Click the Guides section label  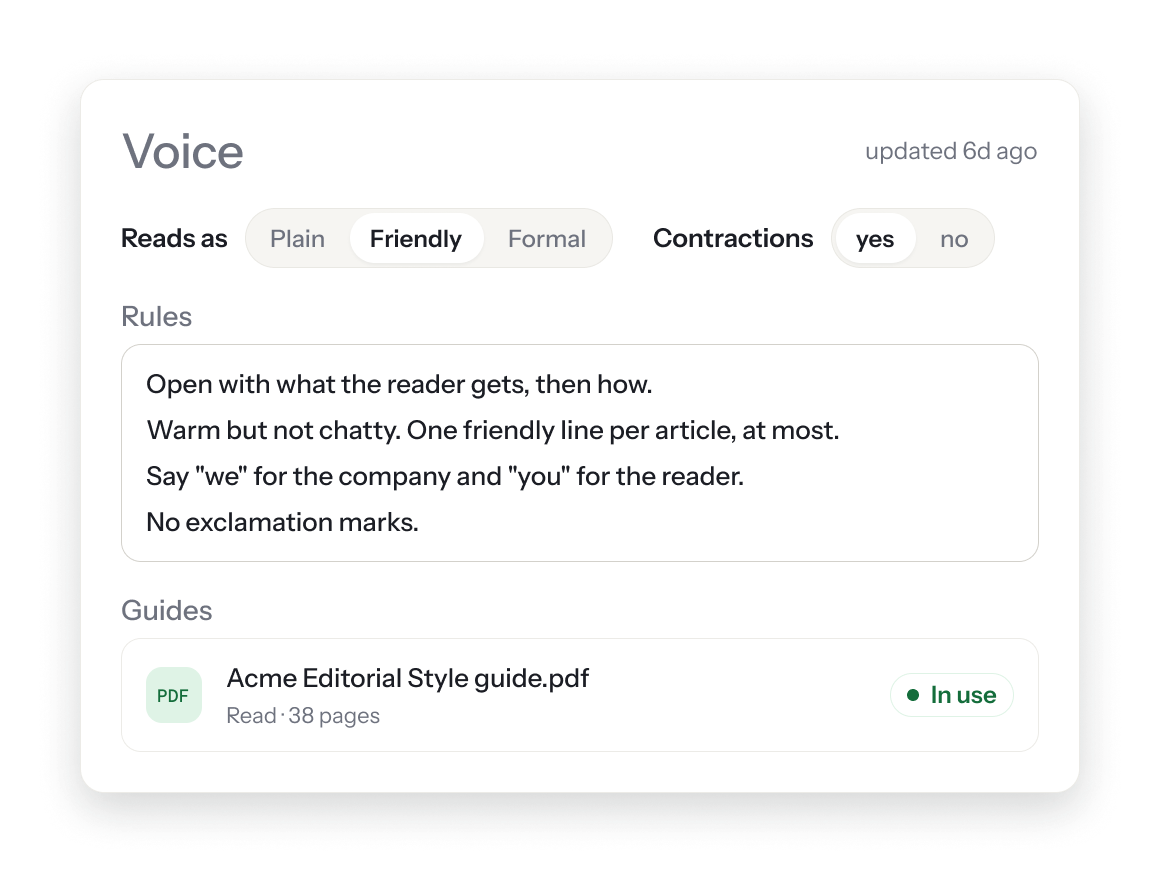(167, 611)
